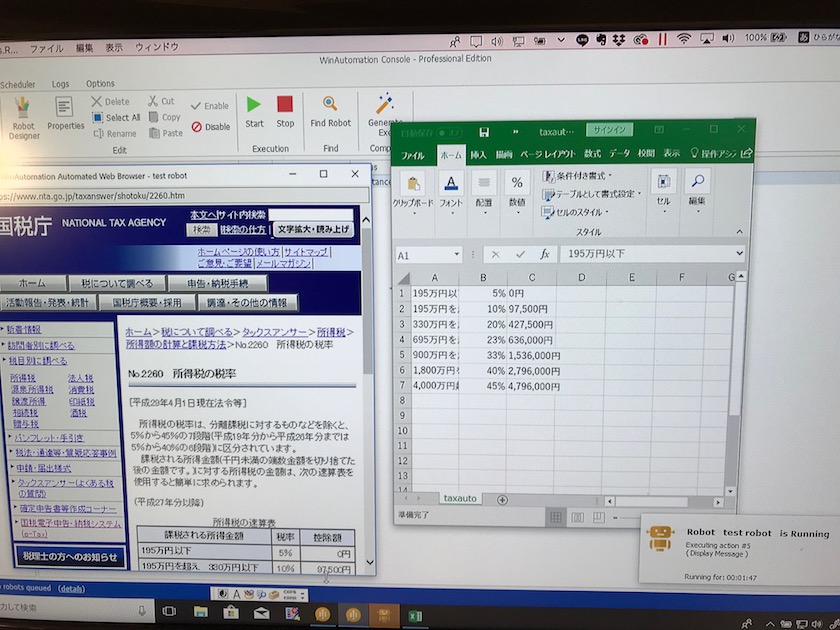Click the 申告・納税手続 navigation button
Screen dimensions: 840x630
[218, 282]
